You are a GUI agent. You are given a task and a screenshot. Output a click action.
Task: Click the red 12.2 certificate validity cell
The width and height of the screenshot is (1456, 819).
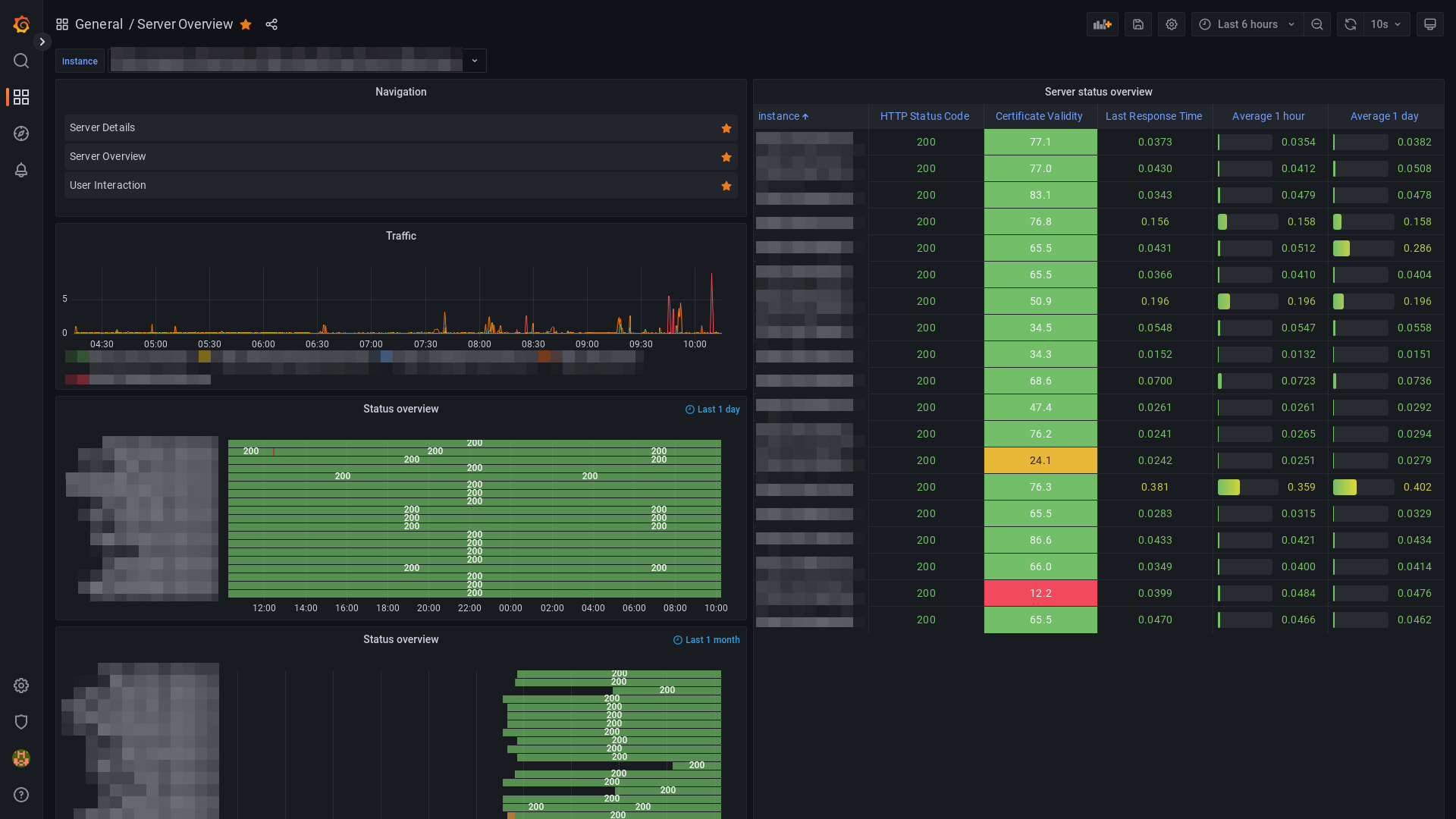pyautogui.click(x=1040, y=593)
